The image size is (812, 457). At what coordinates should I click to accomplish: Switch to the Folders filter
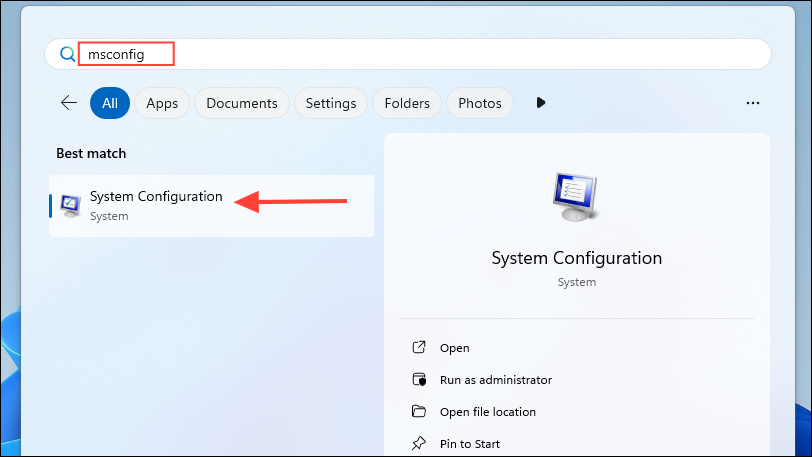(407, 103)
